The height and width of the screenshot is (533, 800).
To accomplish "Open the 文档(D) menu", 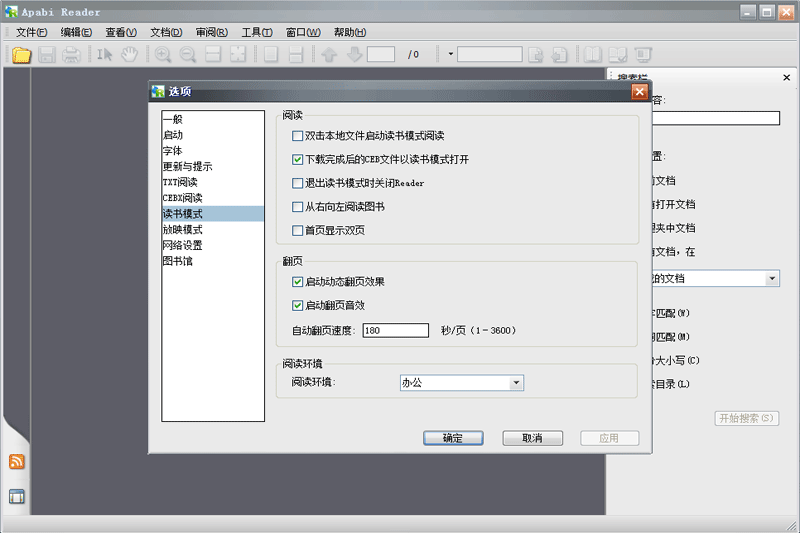I will (166, 32).
